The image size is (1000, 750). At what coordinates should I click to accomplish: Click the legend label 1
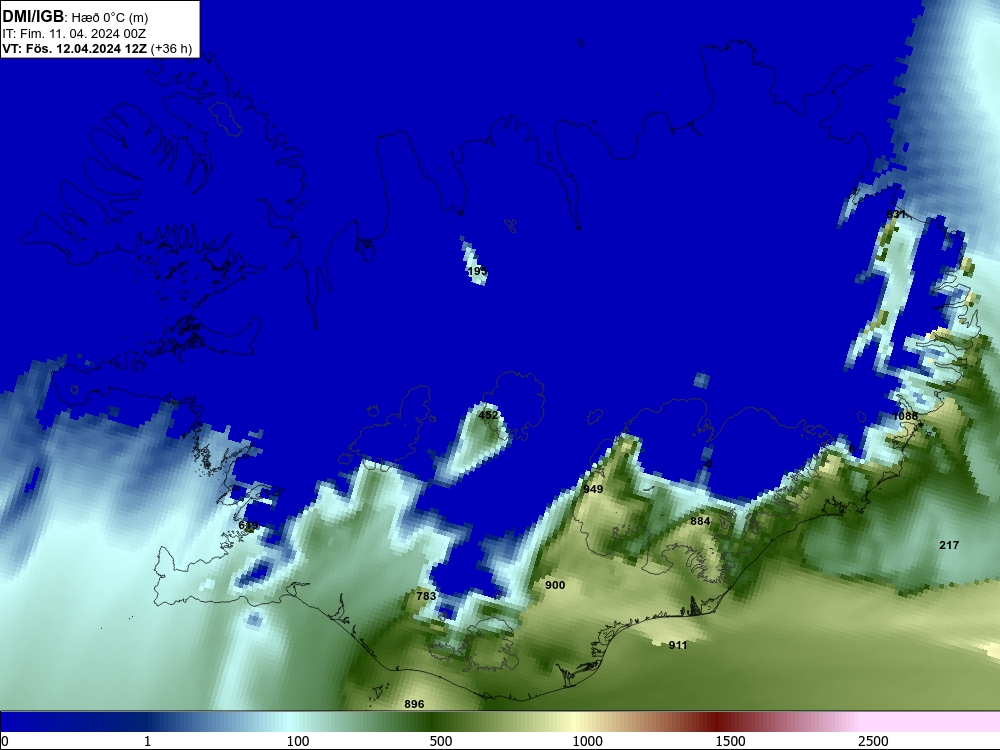click(x=147, y=741)
